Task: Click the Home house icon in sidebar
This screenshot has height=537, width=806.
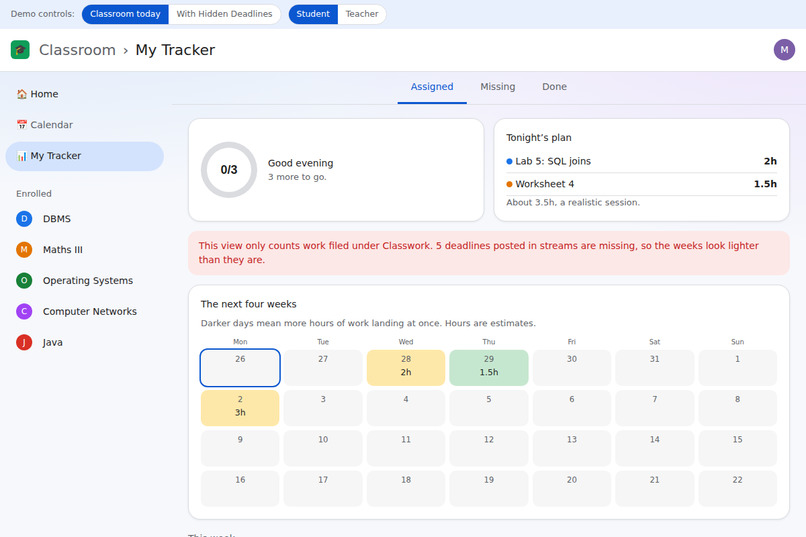Action: pos(22,94)
